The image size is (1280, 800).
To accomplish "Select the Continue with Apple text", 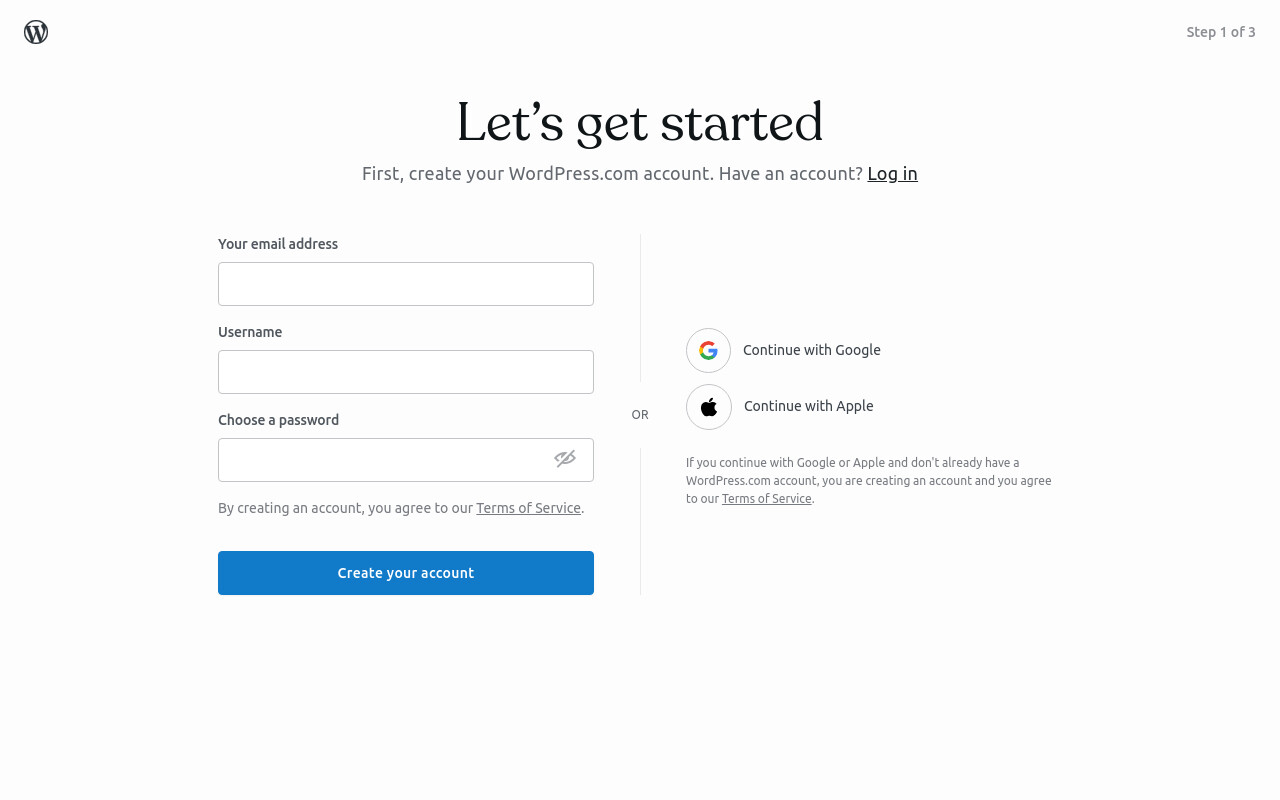I will click(809, 406).
